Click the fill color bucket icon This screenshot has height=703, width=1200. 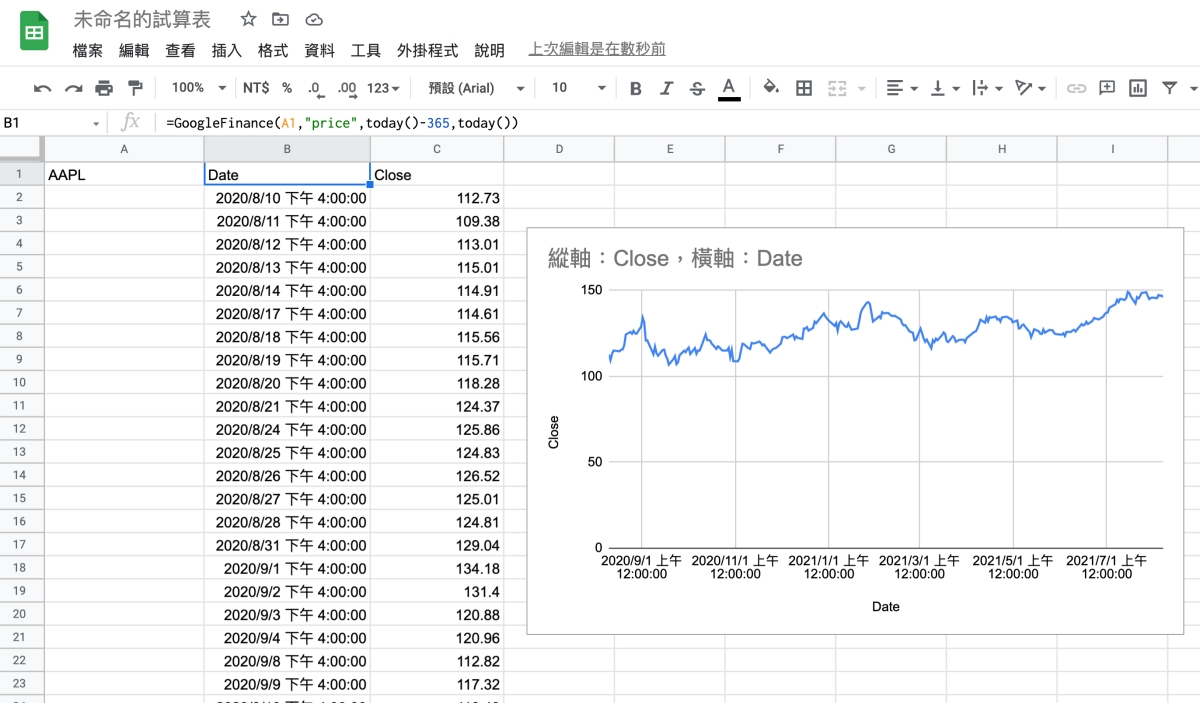click(771, 88)
